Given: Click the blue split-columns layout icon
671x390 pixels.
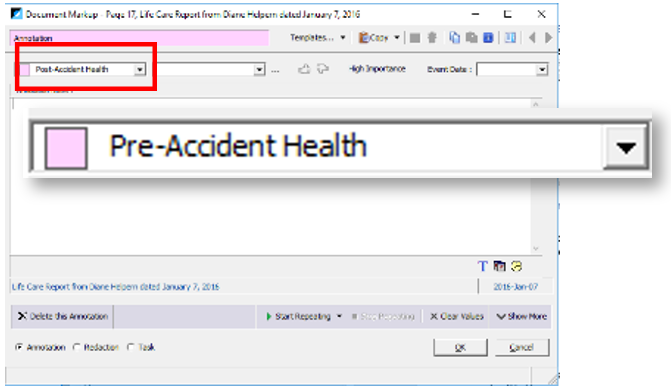Looking at the screenshot, I should click(x=510, y=38).
